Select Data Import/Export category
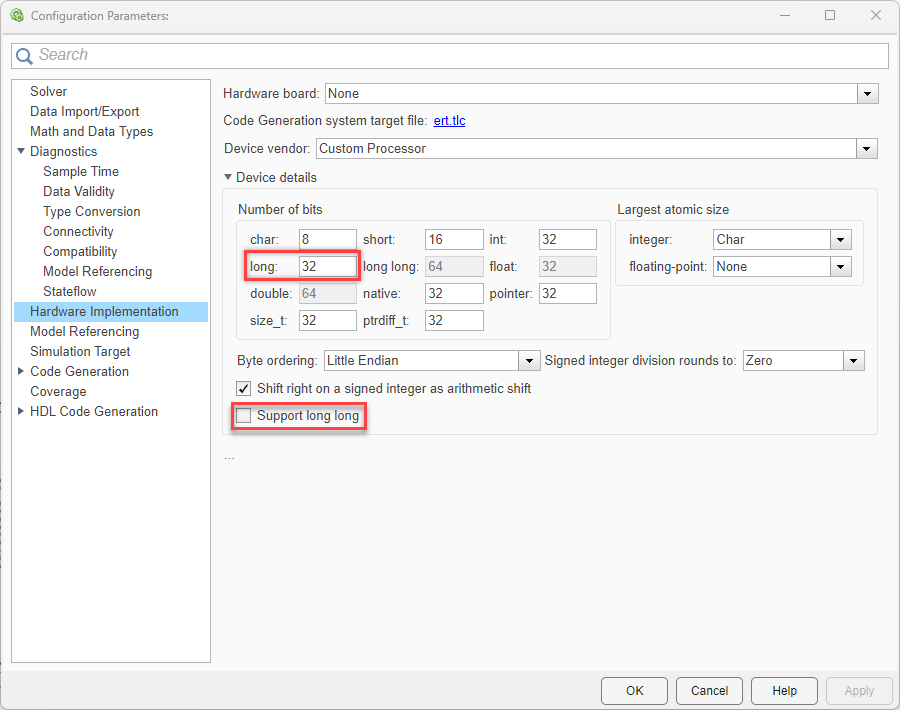 [x=85, y=112]
